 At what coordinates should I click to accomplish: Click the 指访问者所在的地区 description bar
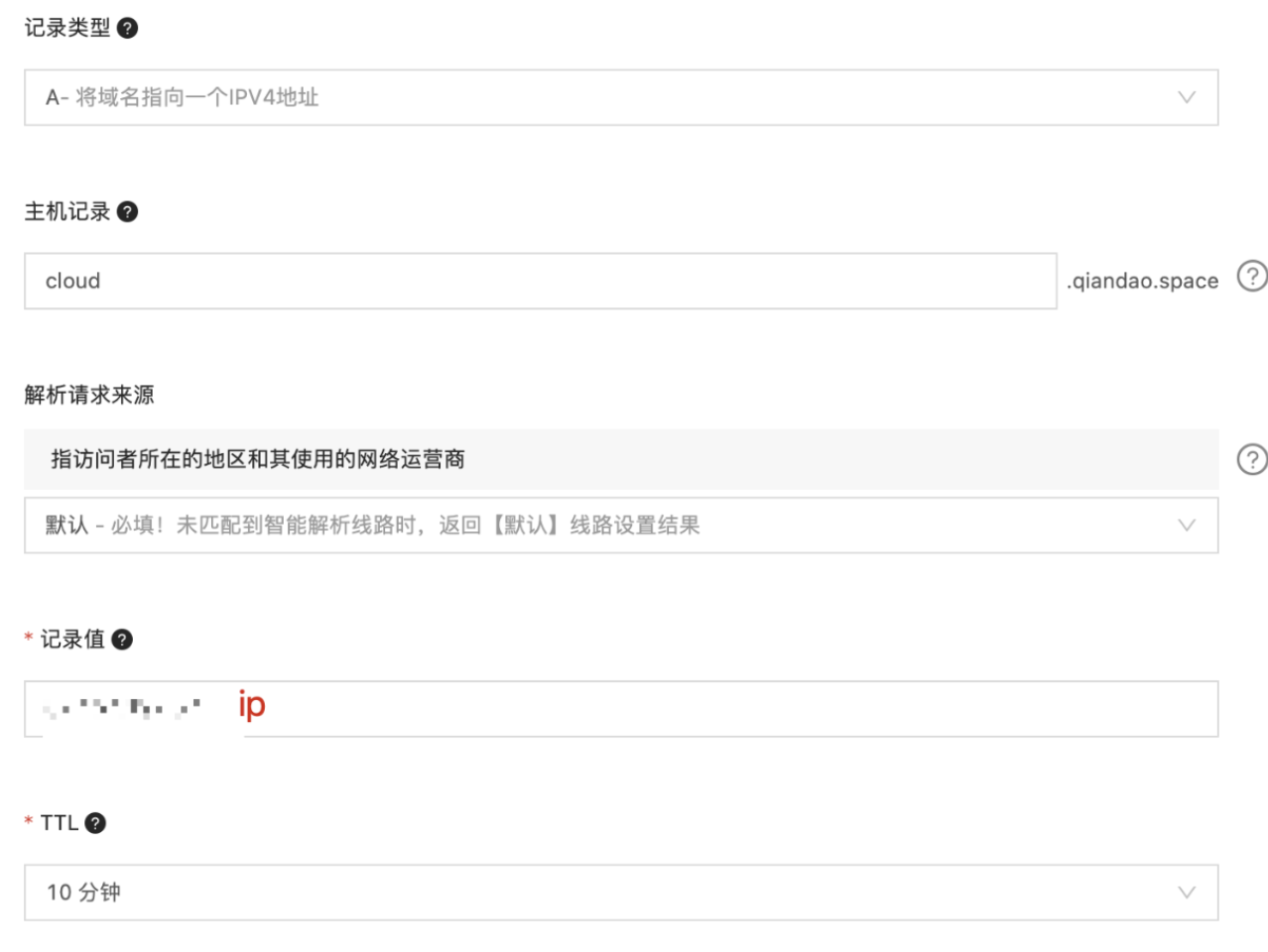click(620, 459)
